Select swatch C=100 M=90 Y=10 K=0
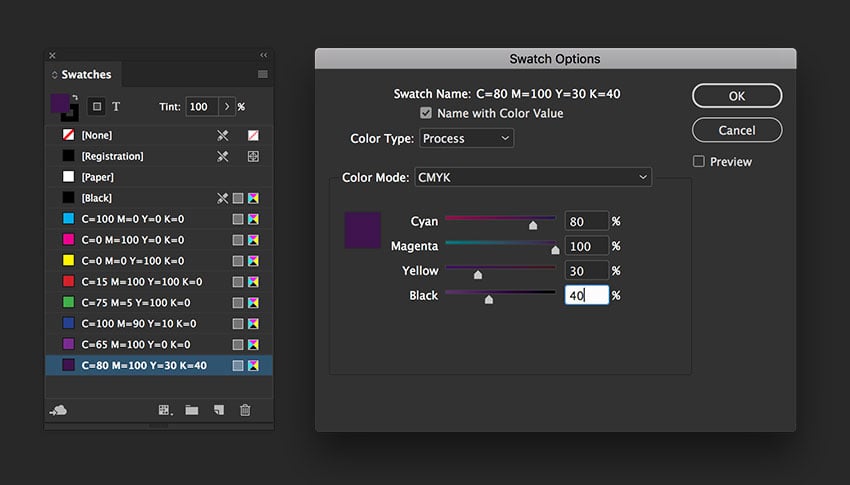This screenshot has width=850, height=485. pos(159,324)
